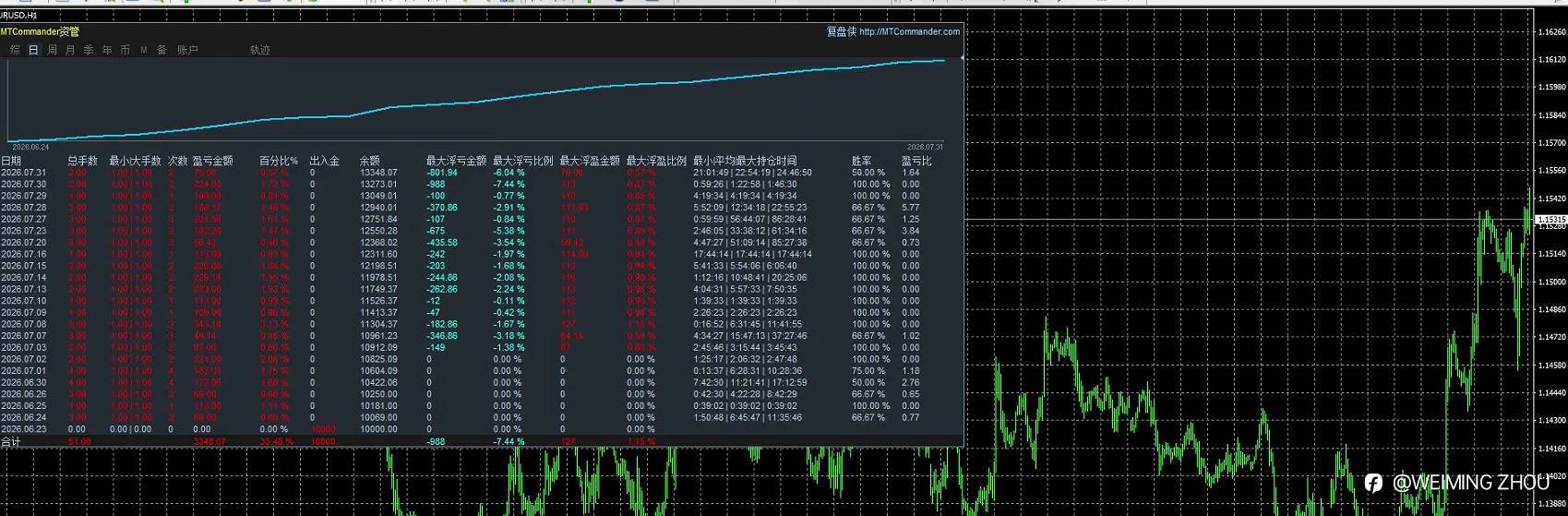The height and width of the screenshot is (516, 1568).
Task: Open the 账户 account tab
Action: (187, 50)
